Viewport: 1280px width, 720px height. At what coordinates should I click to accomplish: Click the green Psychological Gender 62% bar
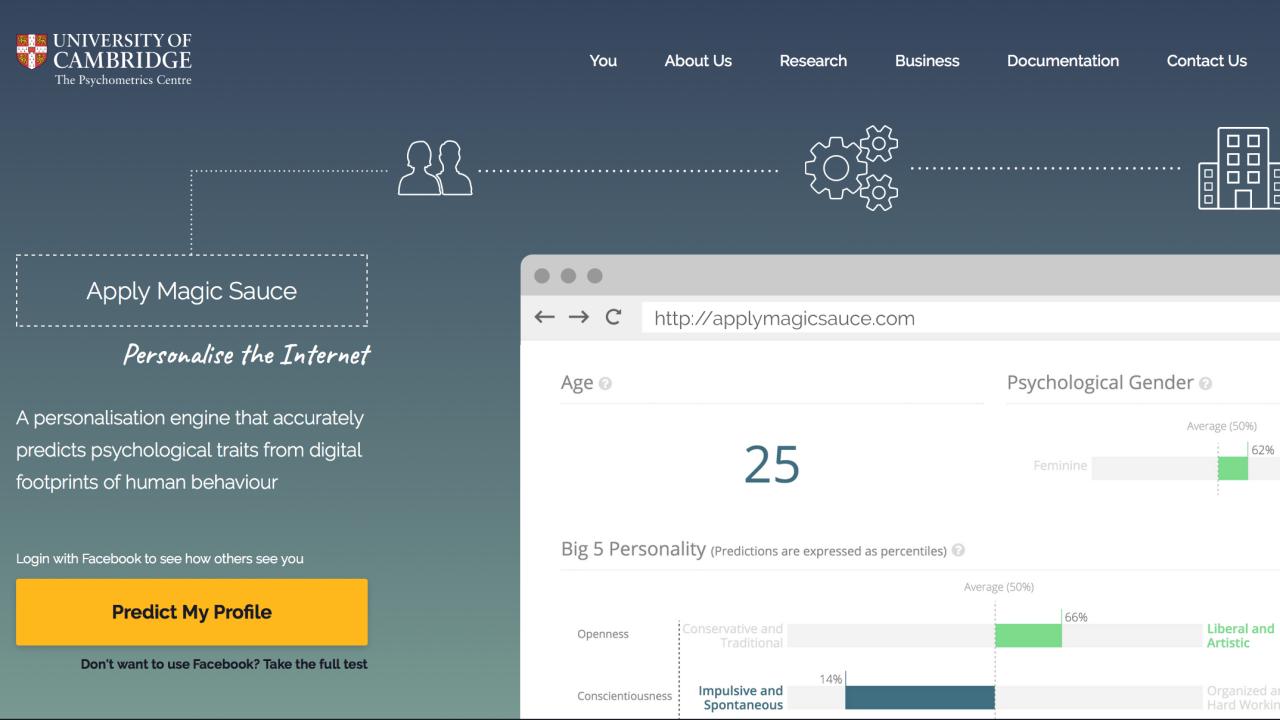pyautogui.click(x=1233, y=468)
